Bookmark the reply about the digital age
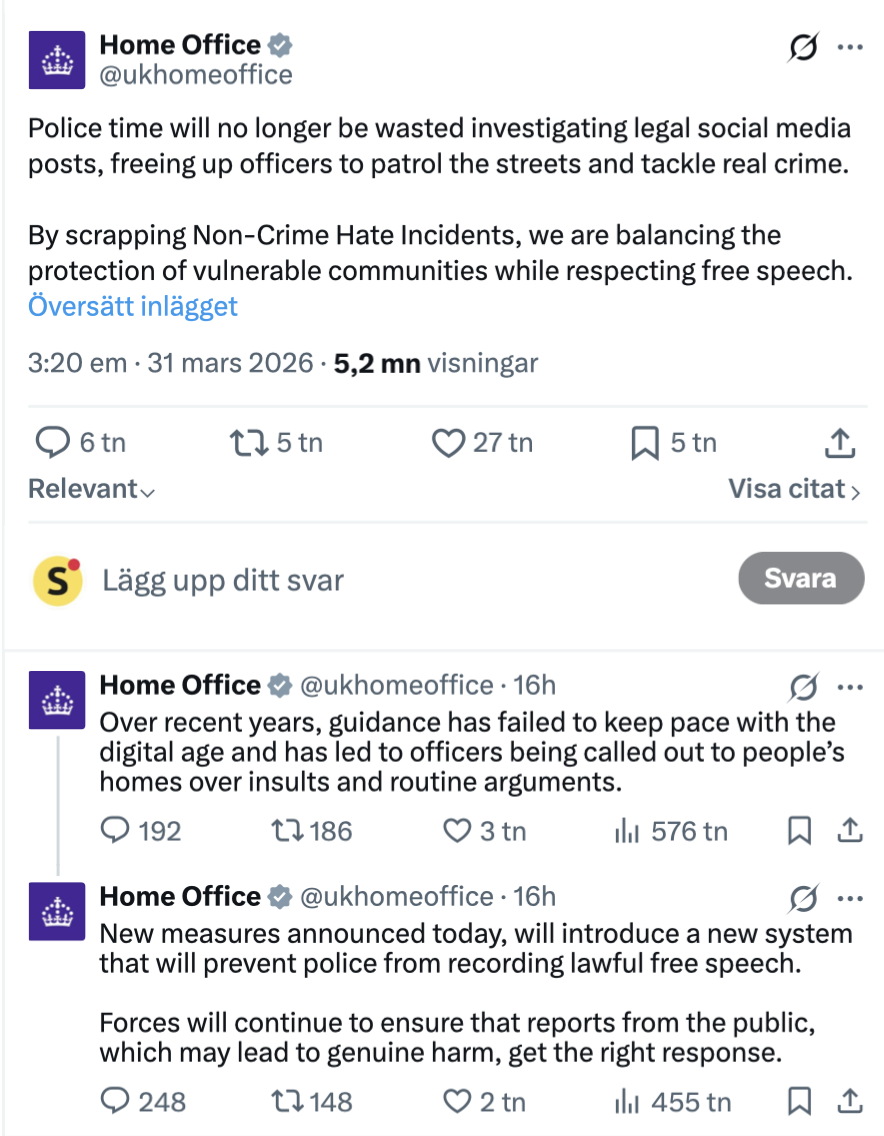This screenshot has width=884, height=1136. 799,831
